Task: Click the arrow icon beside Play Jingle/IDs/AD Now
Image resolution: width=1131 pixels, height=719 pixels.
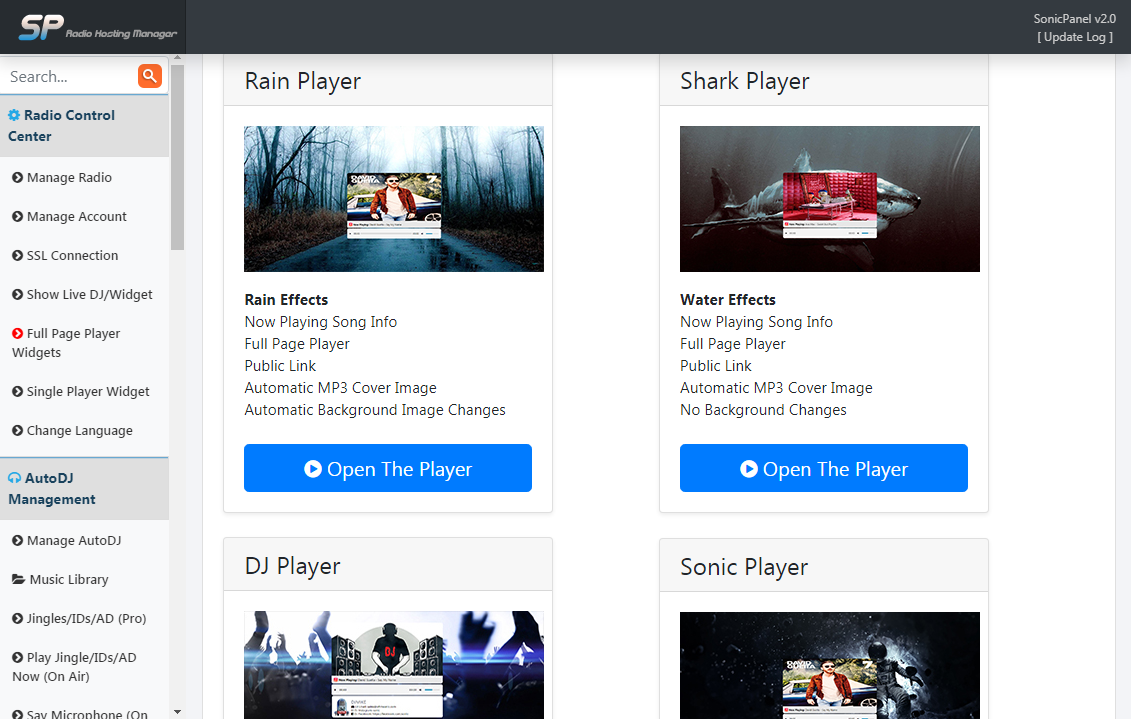Action: pyautogui.click(x=17, y=657)
